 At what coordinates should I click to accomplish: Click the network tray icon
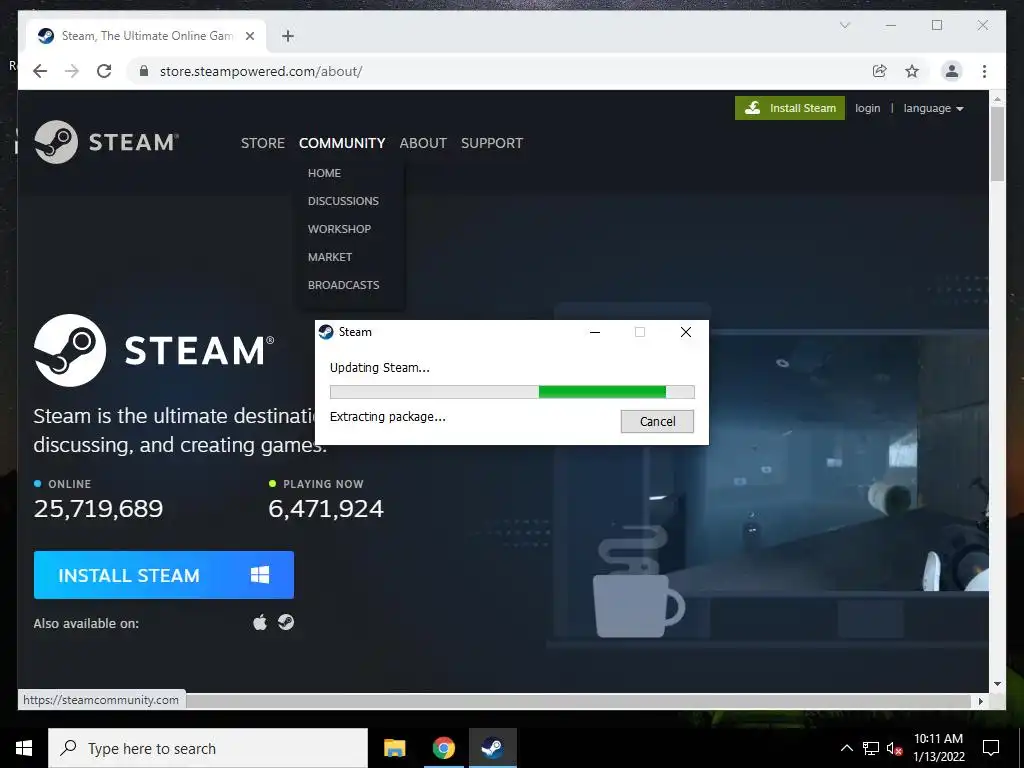[871, 748]
